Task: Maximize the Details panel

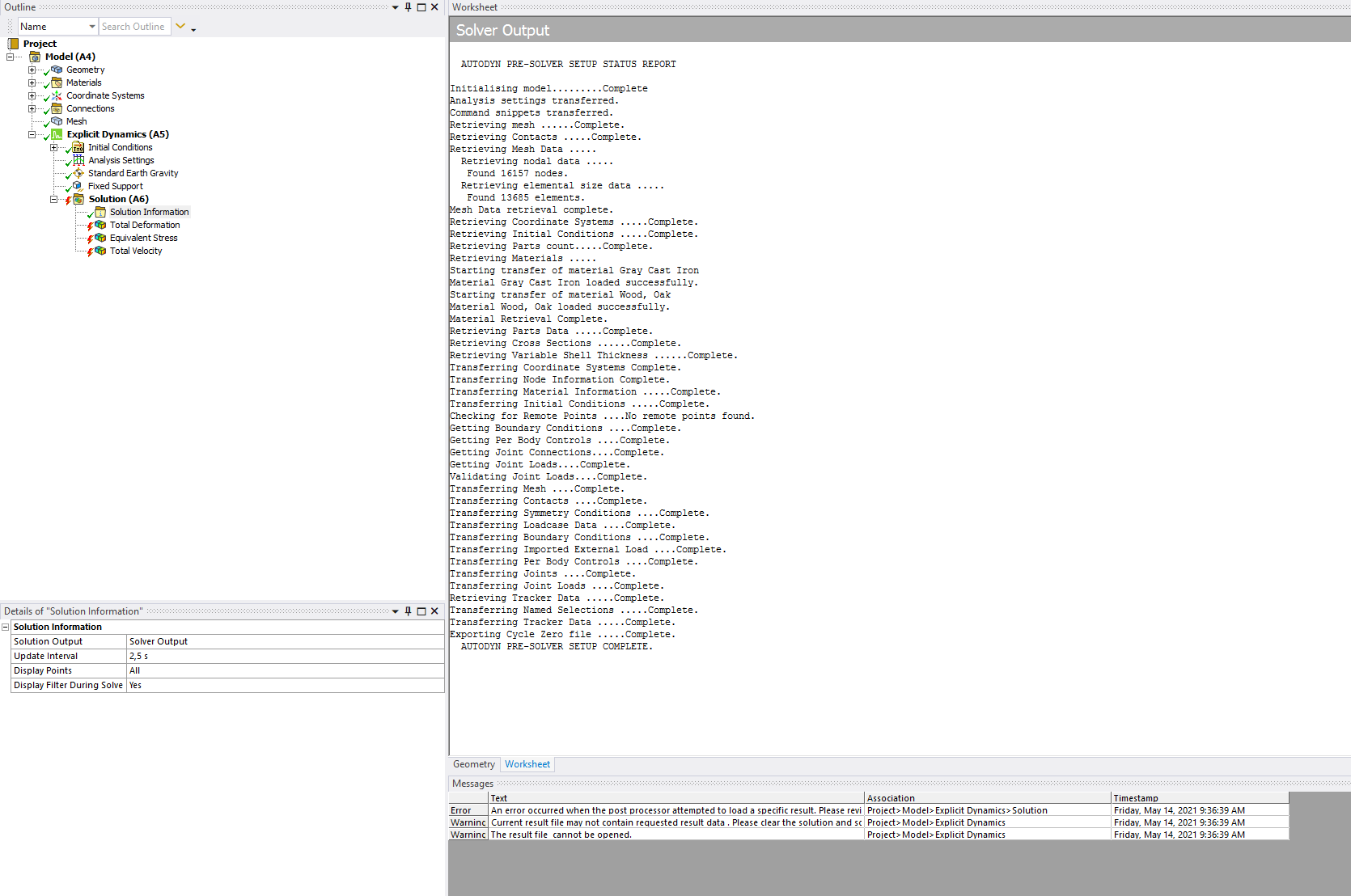Action: (421, 611)
